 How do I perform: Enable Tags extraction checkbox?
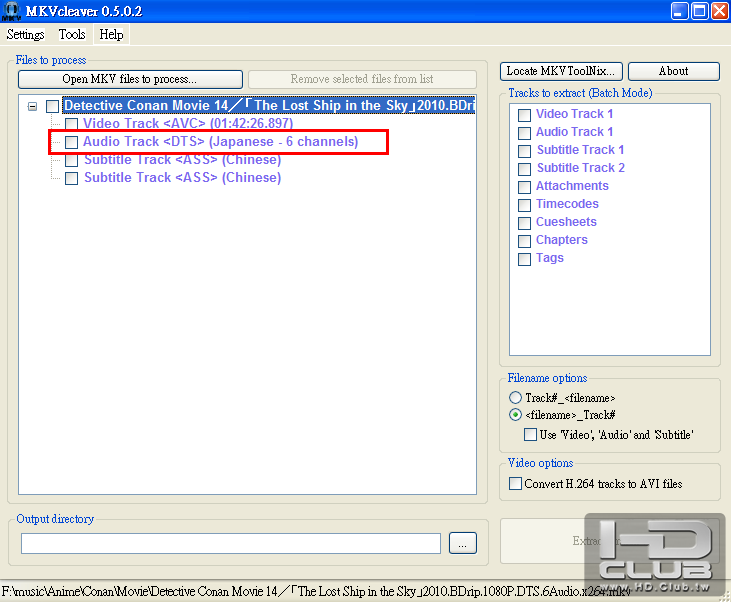[524, 259]
